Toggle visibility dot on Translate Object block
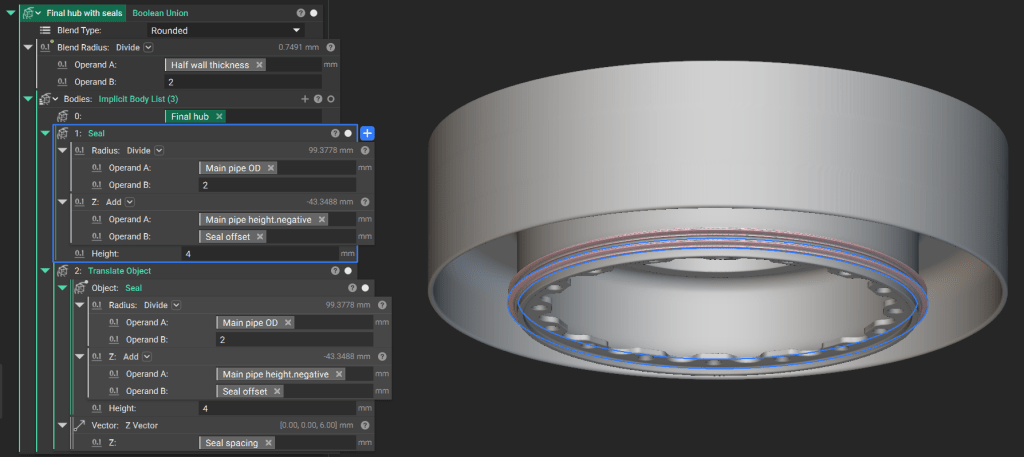 (346, 271)
